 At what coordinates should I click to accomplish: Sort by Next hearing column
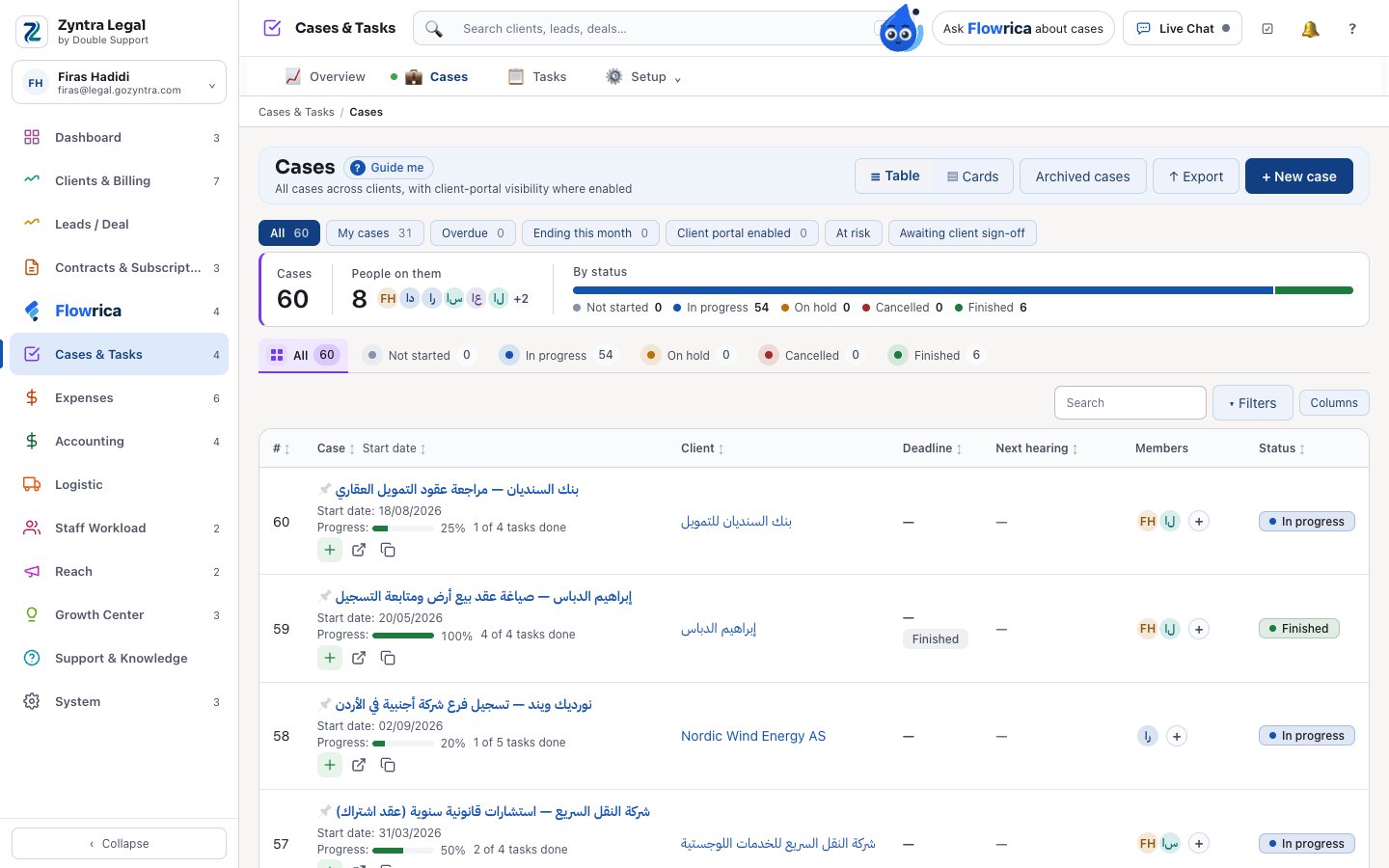tap(1037, 448)
